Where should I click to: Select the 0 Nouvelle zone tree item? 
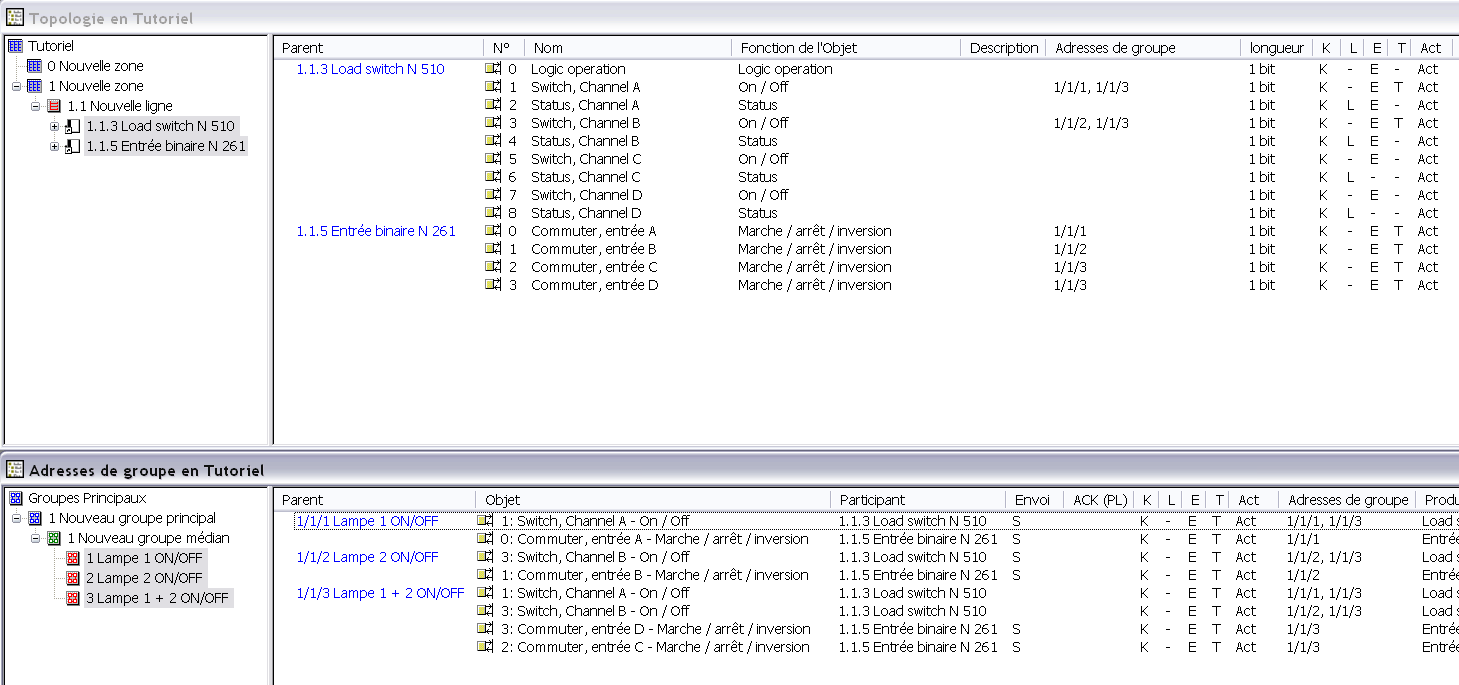pos(95,66)
